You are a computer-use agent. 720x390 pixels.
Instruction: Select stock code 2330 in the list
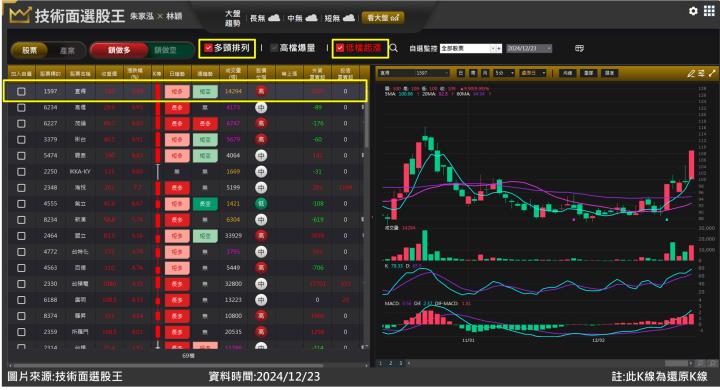pyautogui.click(x=50, y=284)
